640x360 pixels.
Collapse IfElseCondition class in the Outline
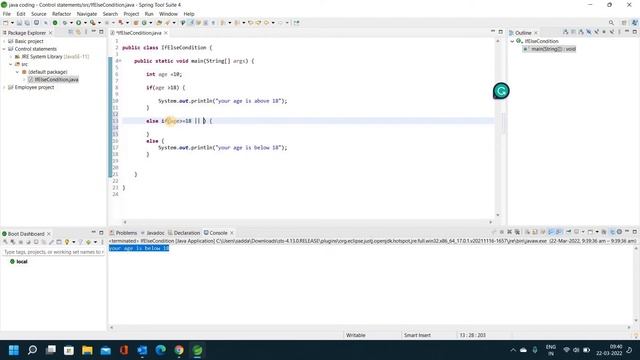pos(512,41)
